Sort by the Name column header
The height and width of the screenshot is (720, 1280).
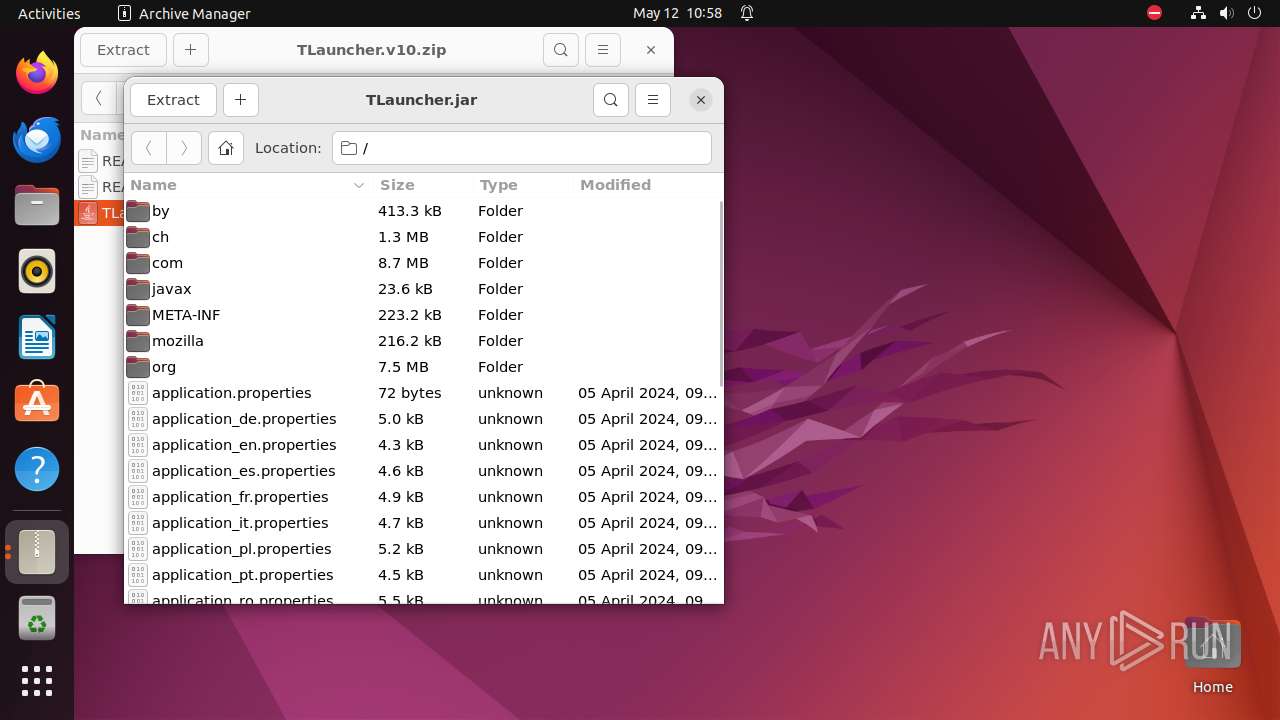(248, 185)
